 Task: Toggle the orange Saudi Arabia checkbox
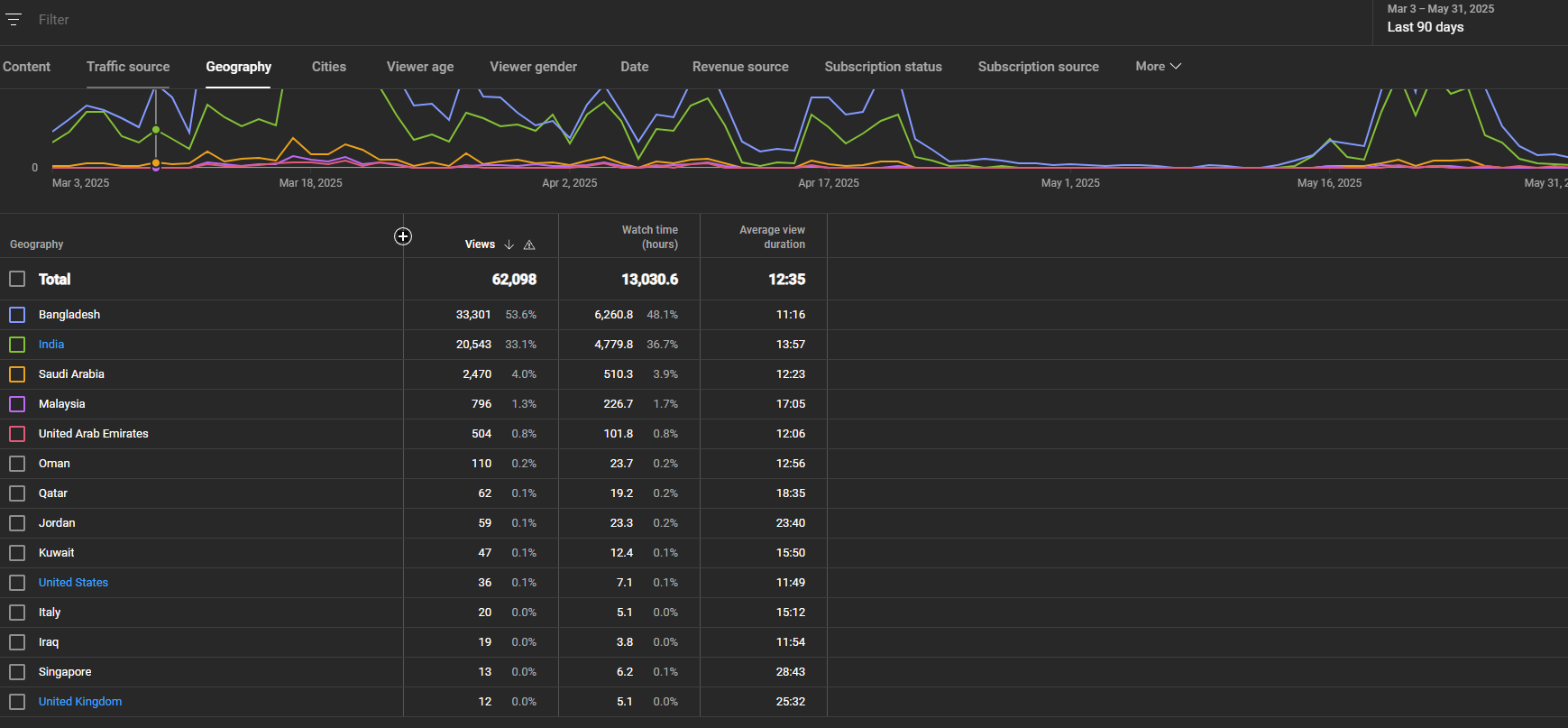click(x=17, y=374)
